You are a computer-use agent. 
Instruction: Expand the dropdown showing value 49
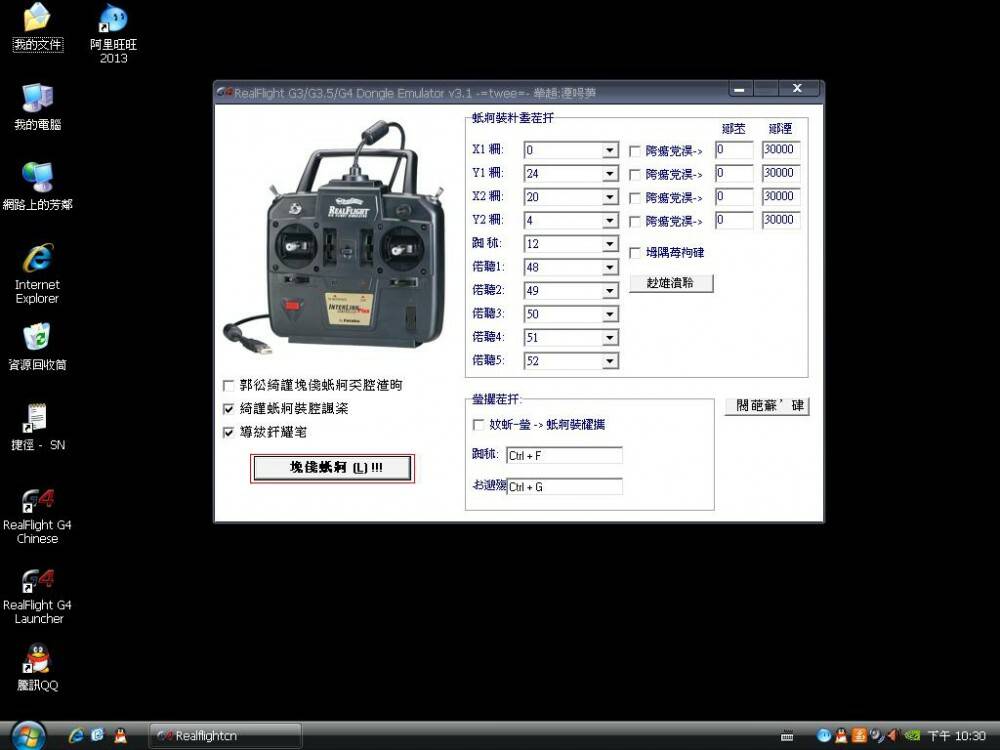tap(610, 291)
